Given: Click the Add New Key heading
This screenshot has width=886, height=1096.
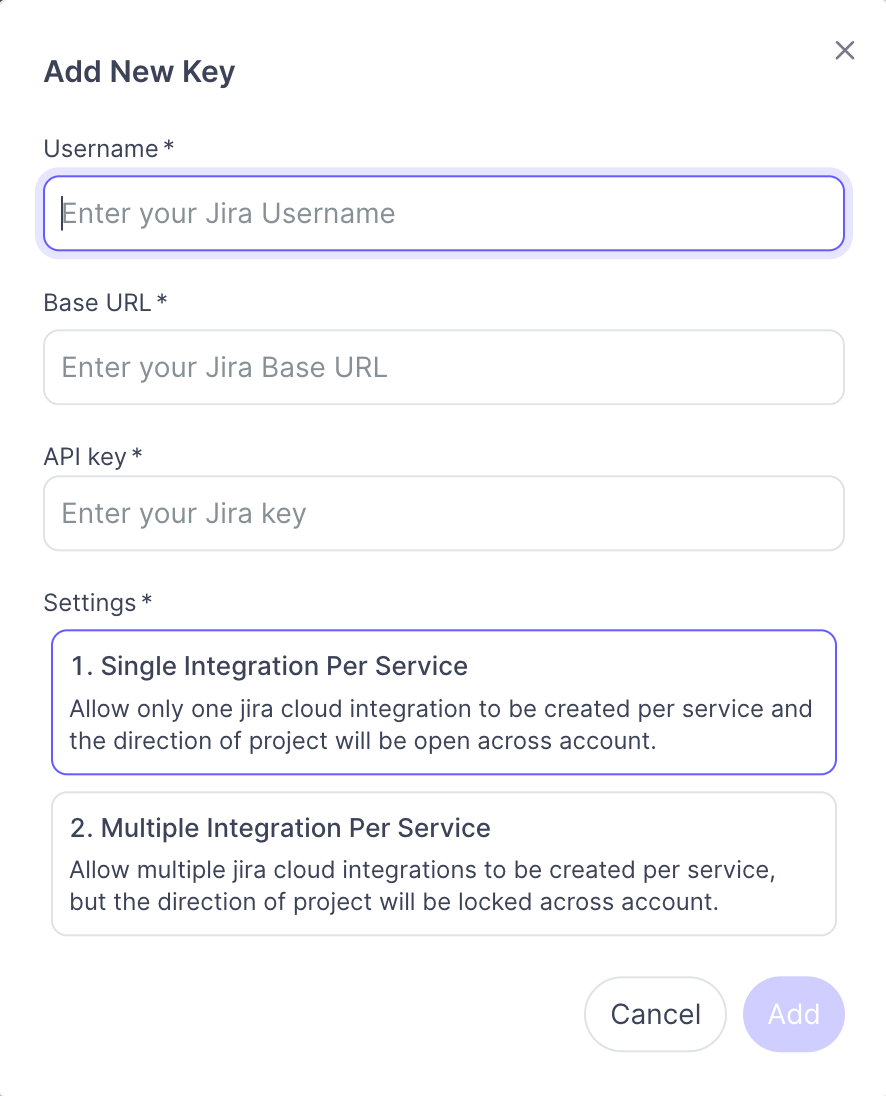Looking at the screenshot, I should (x=140, y=72).
